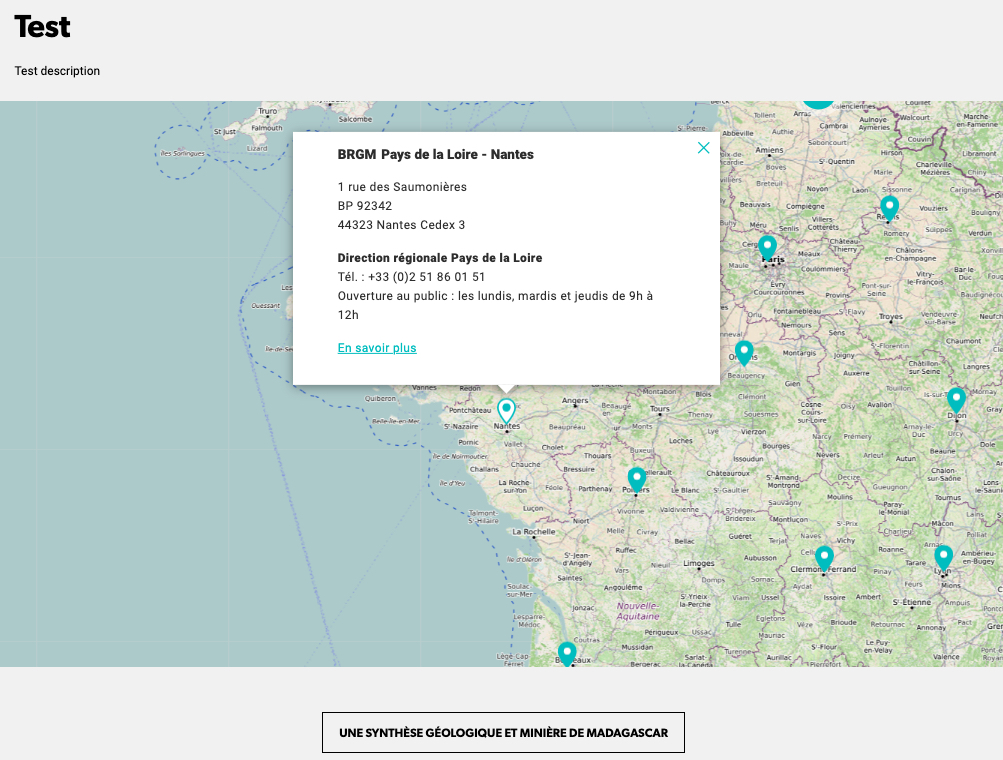Click the 'La Rochelle' label on the map
This screenshot has width=1003, height=760.
click(x=534, y=532)
